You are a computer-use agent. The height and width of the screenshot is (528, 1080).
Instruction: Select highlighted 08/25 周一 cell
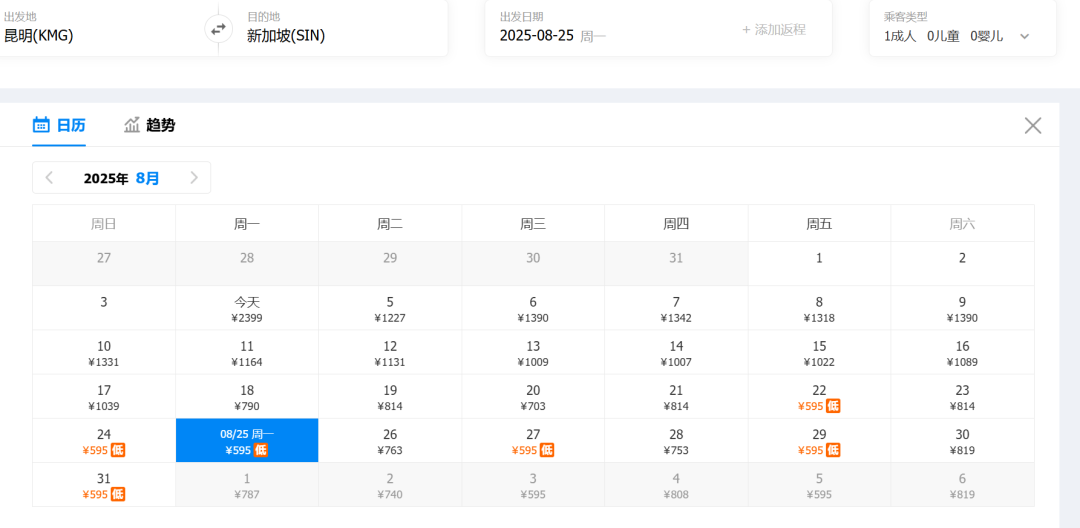[x=247, y=441]
